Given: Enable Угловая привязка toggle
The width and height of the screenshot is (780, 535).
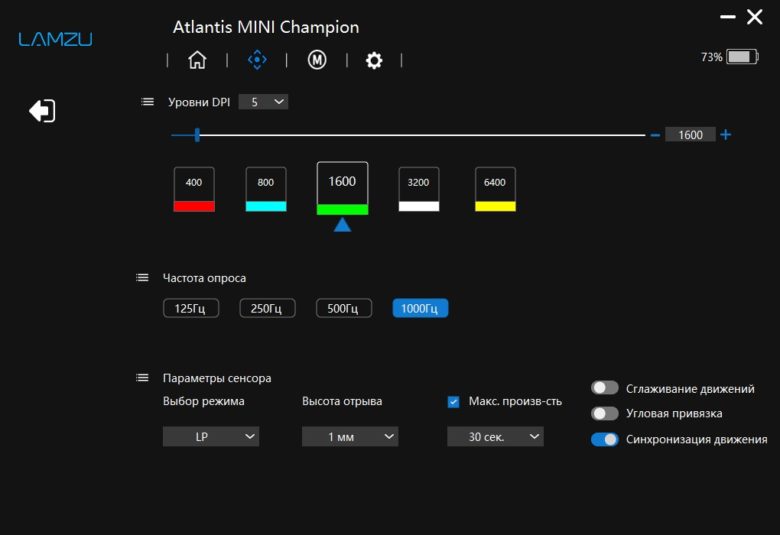Looking at the screenshot, I should (605, 413).
